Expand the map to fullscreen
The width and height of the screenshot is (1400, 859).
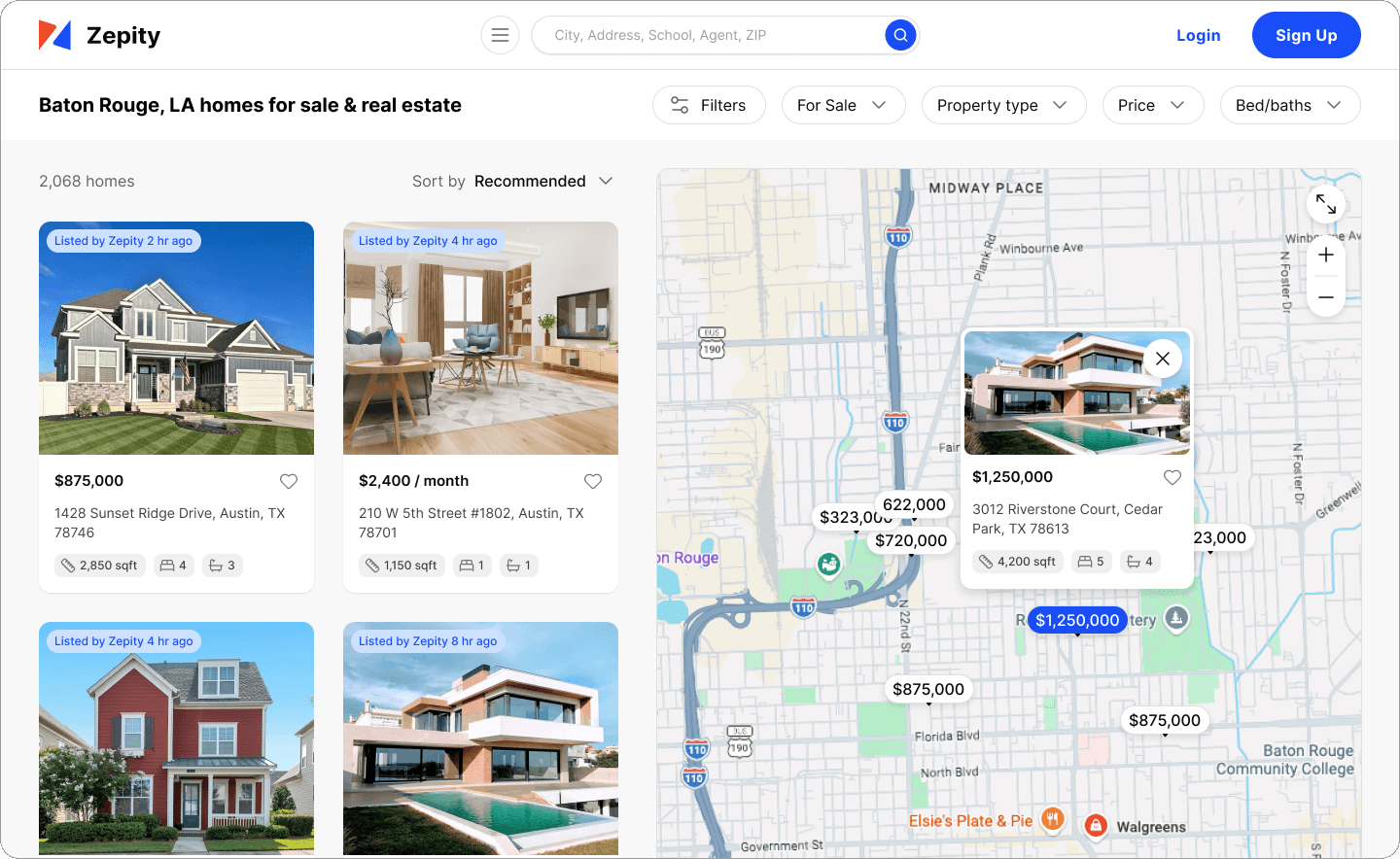click(x=1326, y=204)
